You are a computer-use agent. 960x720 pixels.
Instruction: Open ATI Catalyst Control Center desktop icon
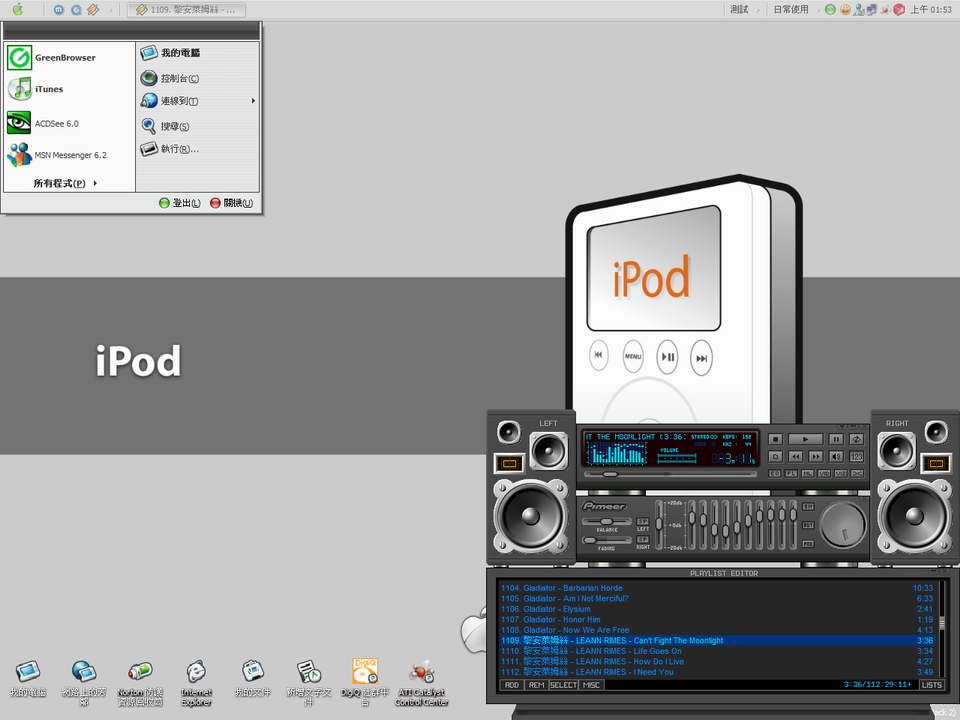422,683
